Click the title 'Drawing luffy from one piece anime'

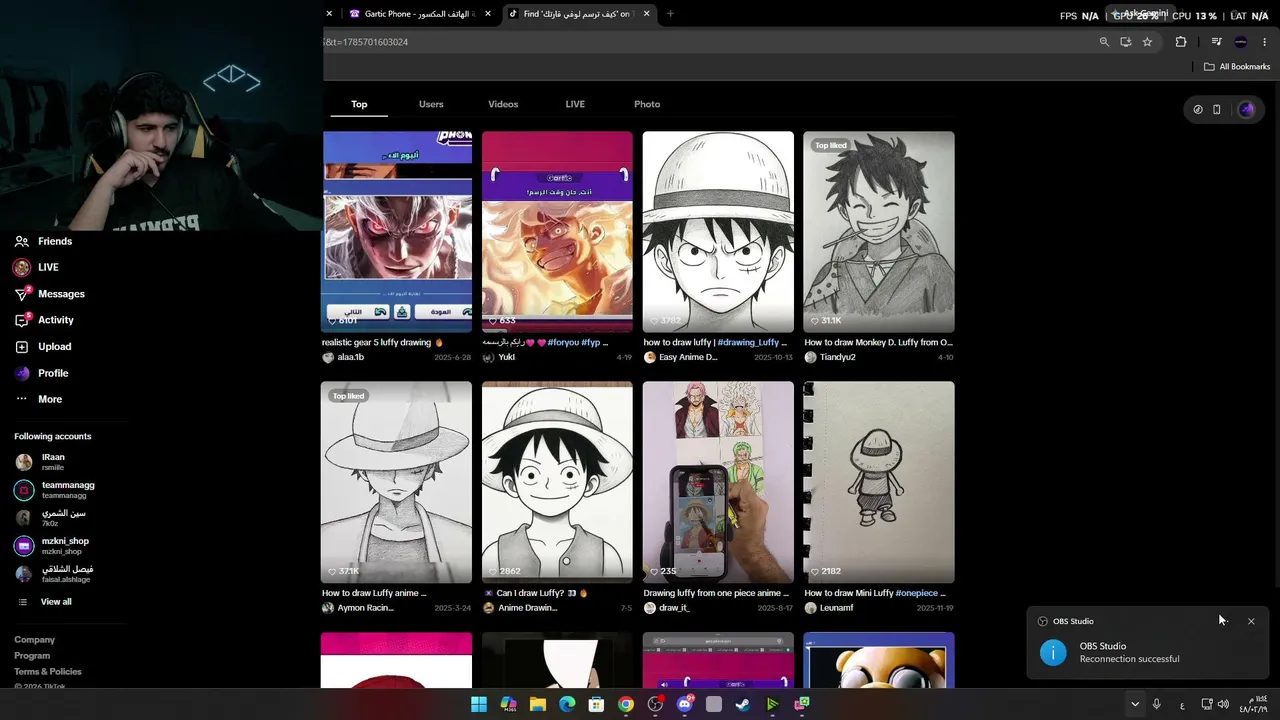pyautogui.click(x=716, y=593)
